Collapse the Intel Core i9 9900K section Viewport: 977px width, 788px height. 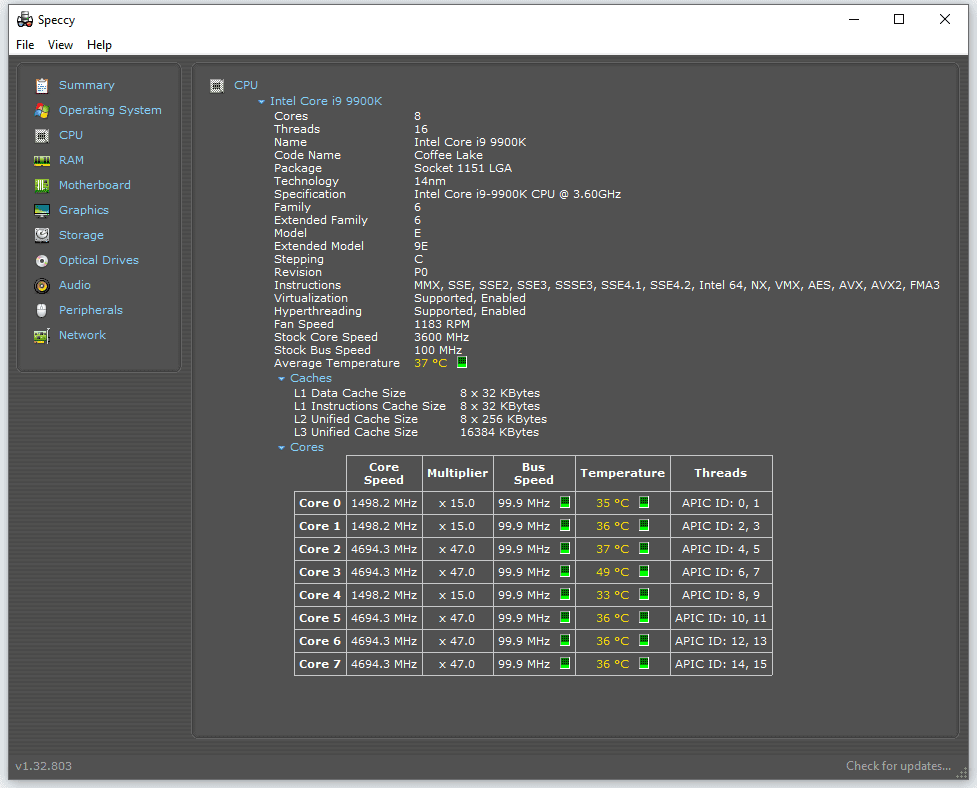[262, 102]
